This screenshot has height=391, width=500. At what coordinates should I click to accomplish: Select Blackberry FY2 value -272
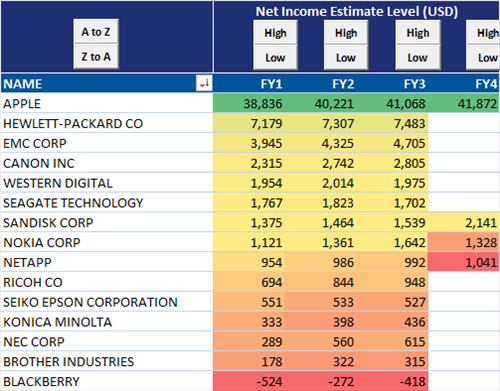(320, 381)
